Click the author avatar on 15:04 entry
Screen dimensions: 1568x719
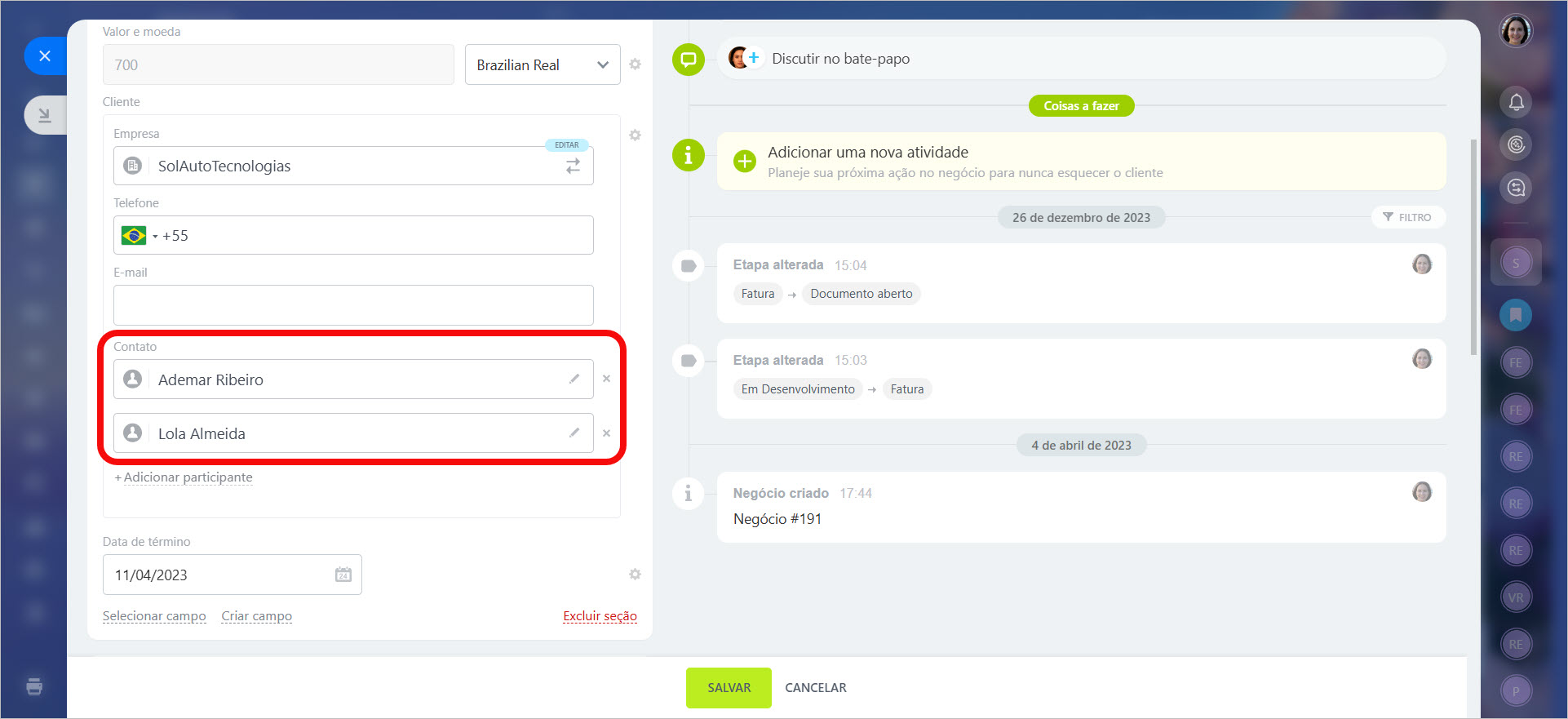1422,264
